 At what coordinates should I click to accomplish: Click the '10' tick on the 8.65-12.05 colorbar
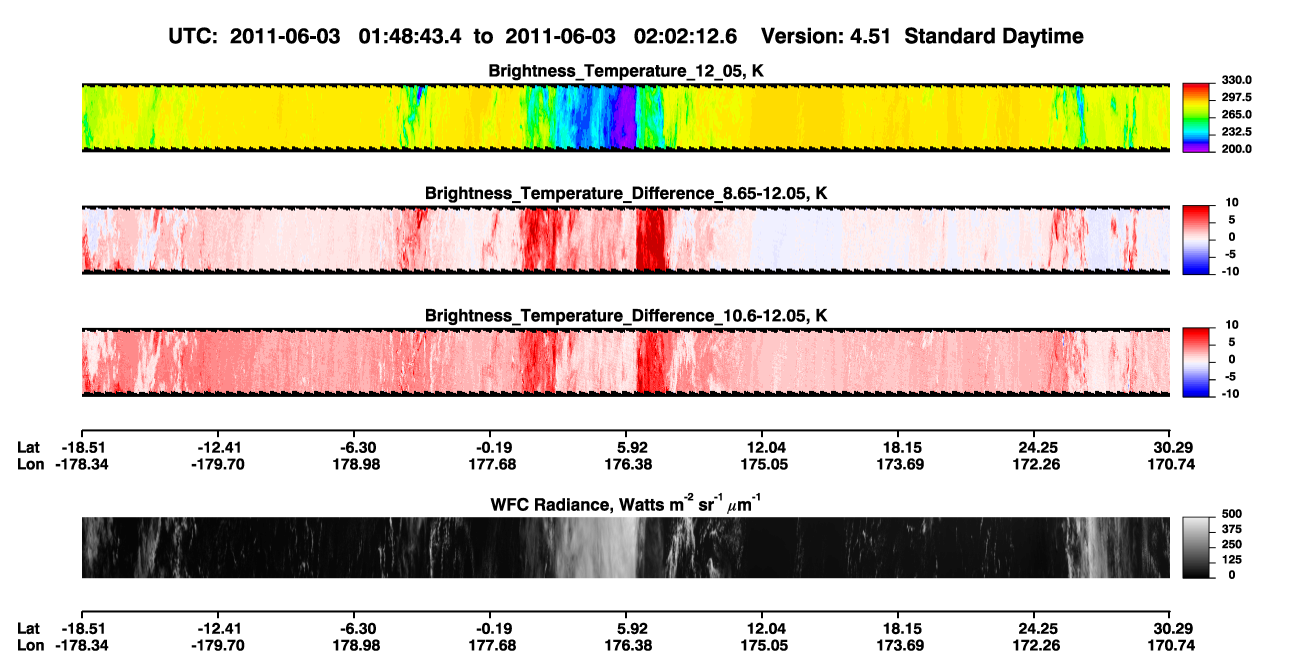tap(1234, 202)
